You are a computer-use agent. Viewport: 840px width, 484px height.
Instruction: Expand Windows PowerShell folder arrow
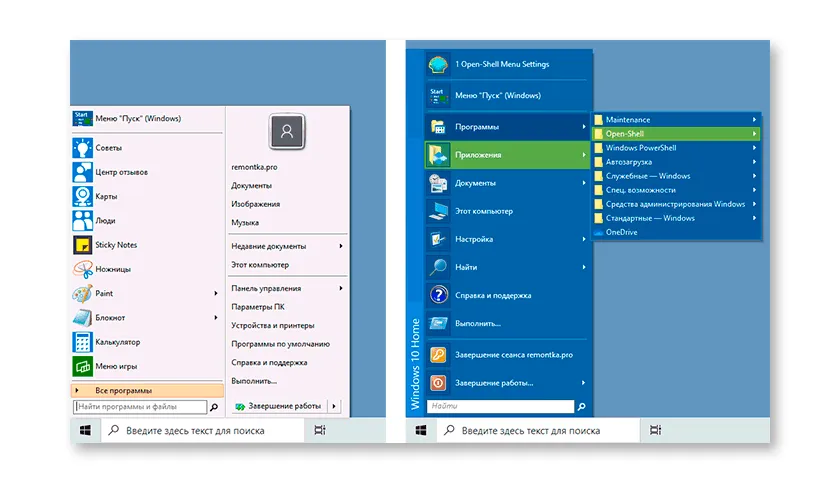coord(754,148)
